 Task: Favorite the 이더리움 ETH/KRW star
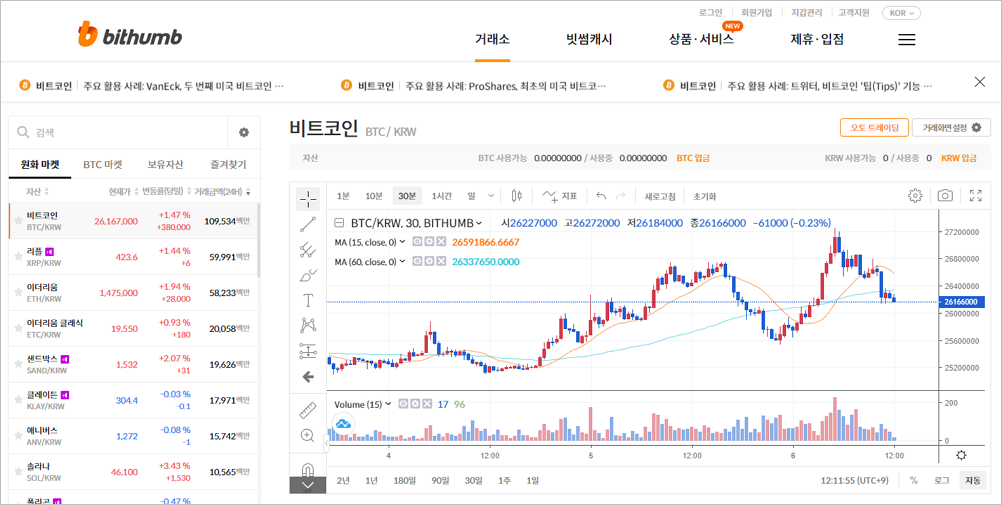(x=19, y=292)
